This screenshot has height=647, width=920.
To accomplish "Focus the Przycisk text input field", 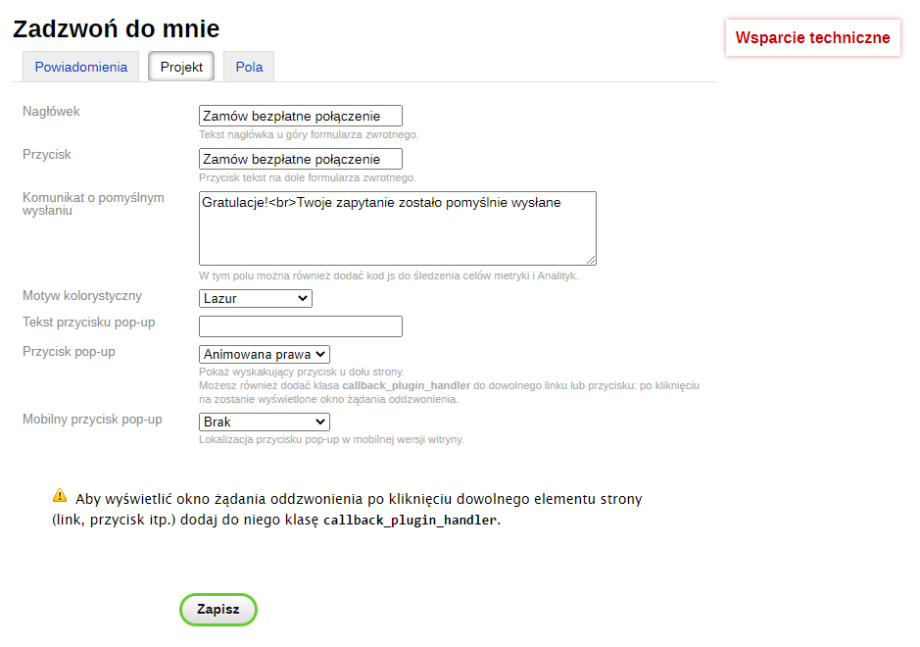I will (x=300, y=159).
